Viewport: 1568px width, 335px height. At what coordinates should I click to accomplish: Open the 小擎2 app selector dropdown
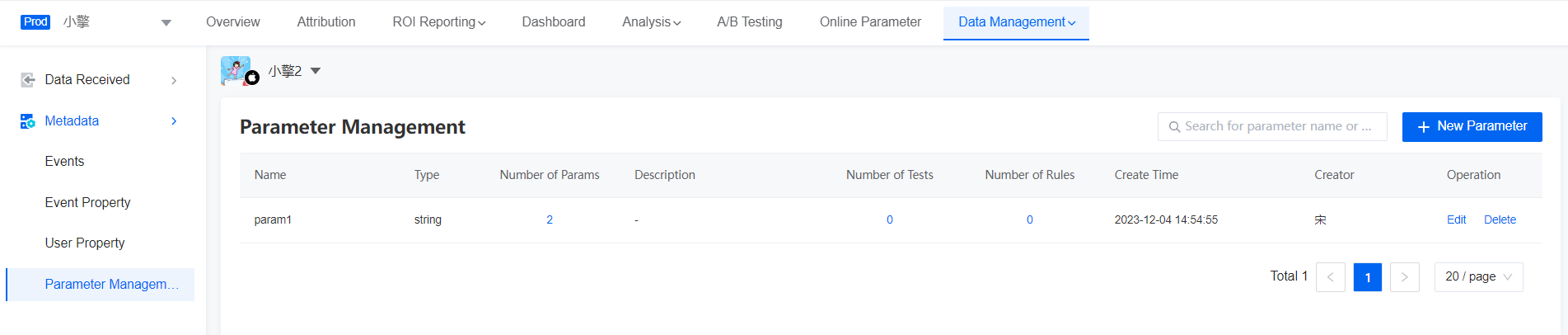(316, 71)
